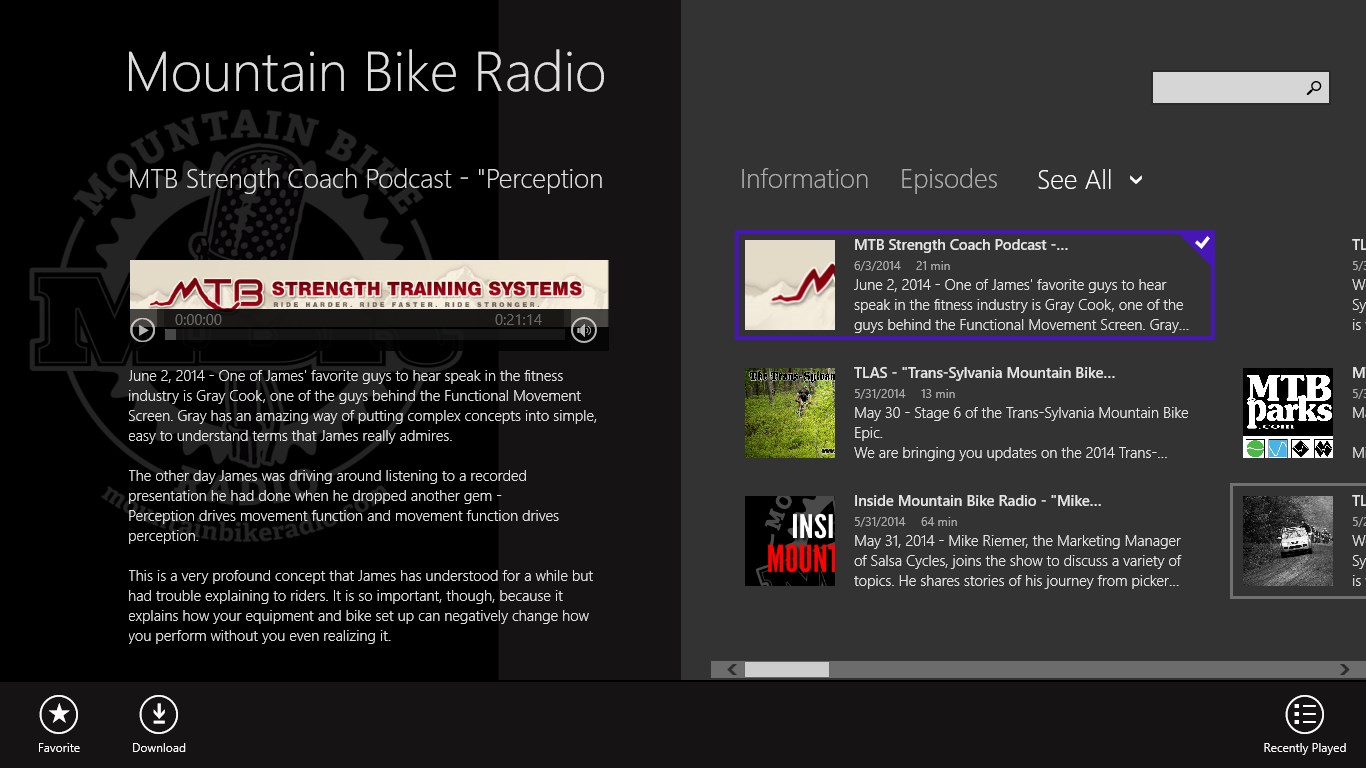Select the black-and-white rally car thumbnail
The image size is (1366, 768).
coord(1287,541)
